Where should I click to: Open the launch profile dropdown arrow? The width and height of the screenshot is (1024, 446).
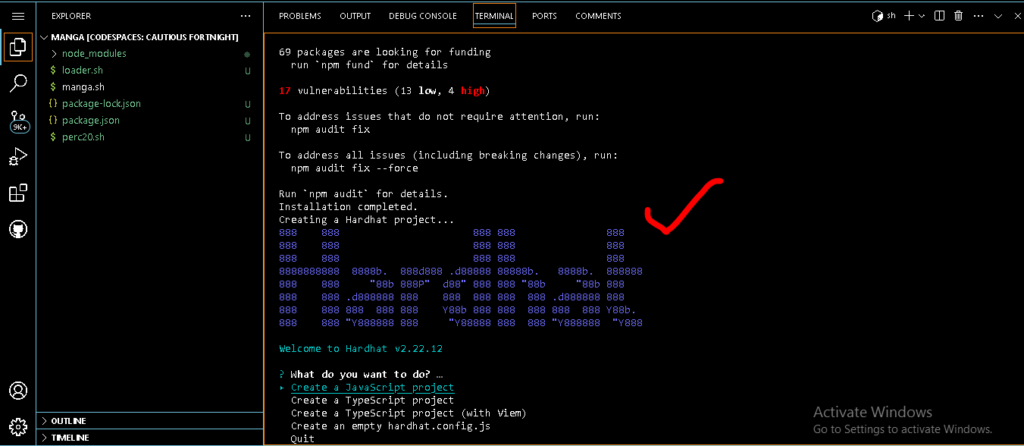click(x=921, y=16)
